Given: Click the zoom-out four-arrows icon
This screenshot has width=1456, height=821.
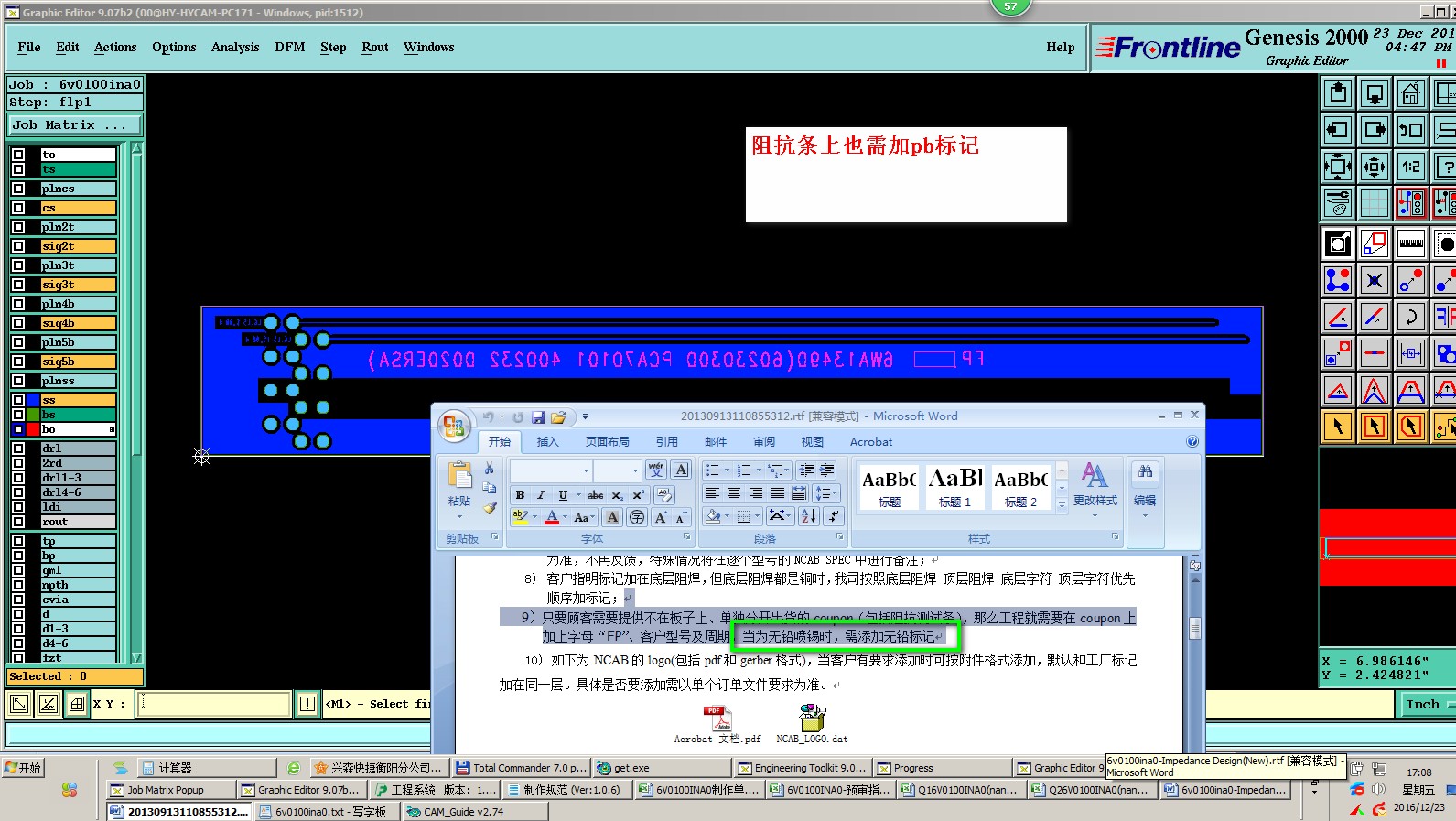Looking at the screenshot, I should click(1338, 167).
